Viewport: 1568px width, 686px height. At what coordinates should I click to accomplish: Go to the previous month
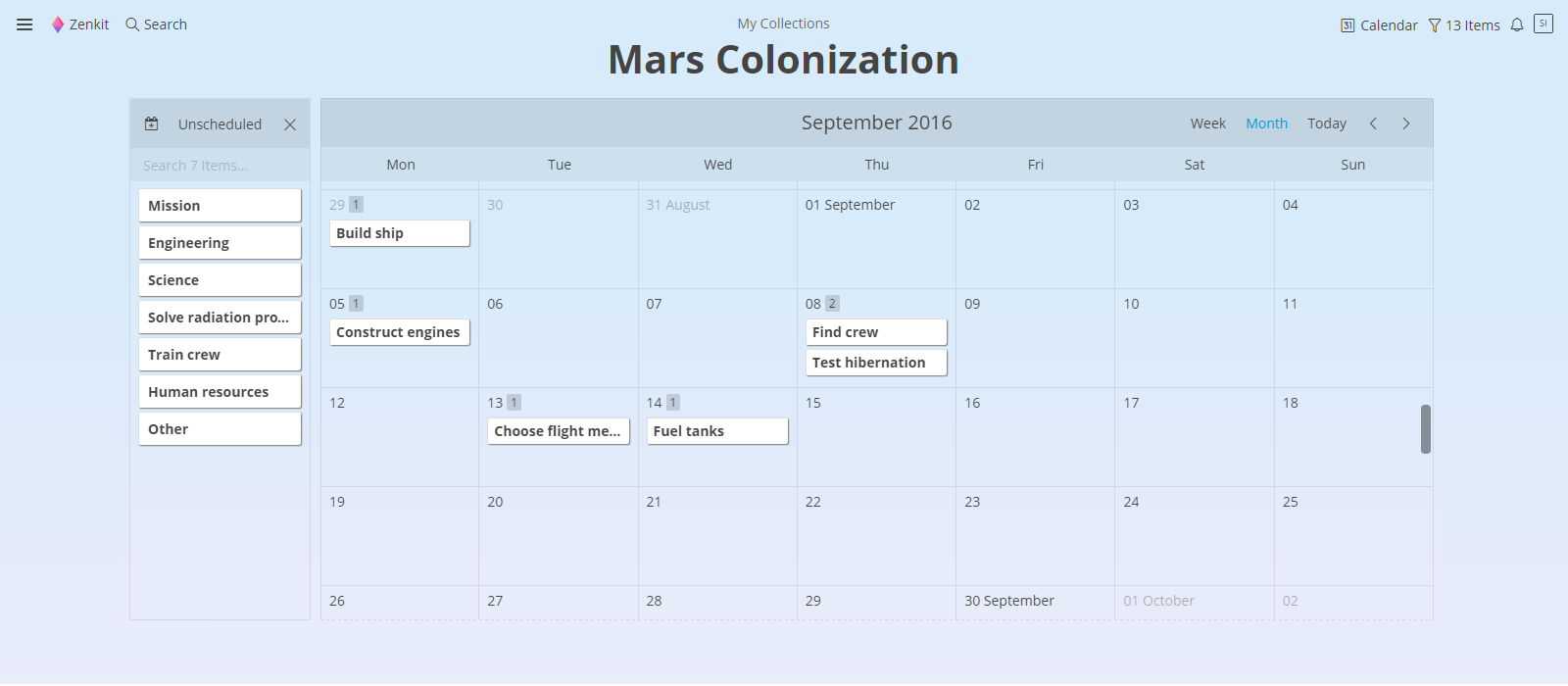click(1373, 123)
